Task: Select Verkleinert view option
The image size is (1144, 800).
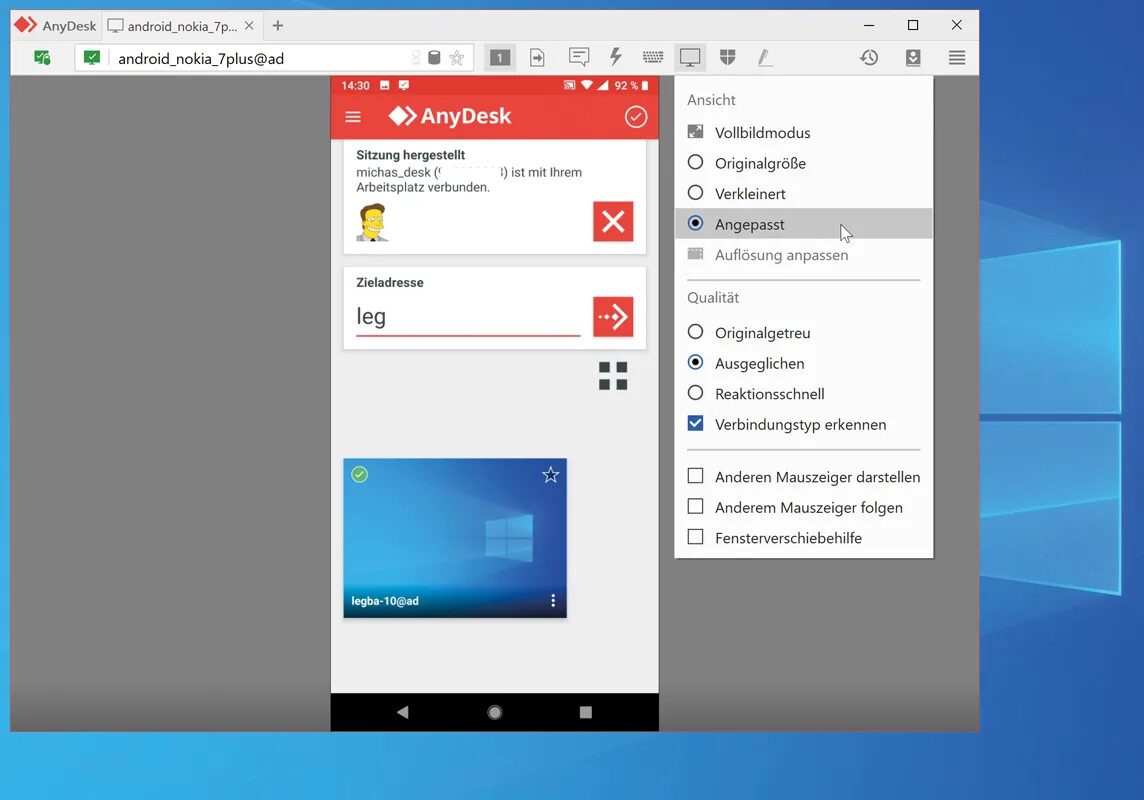Action: point(804,194)
